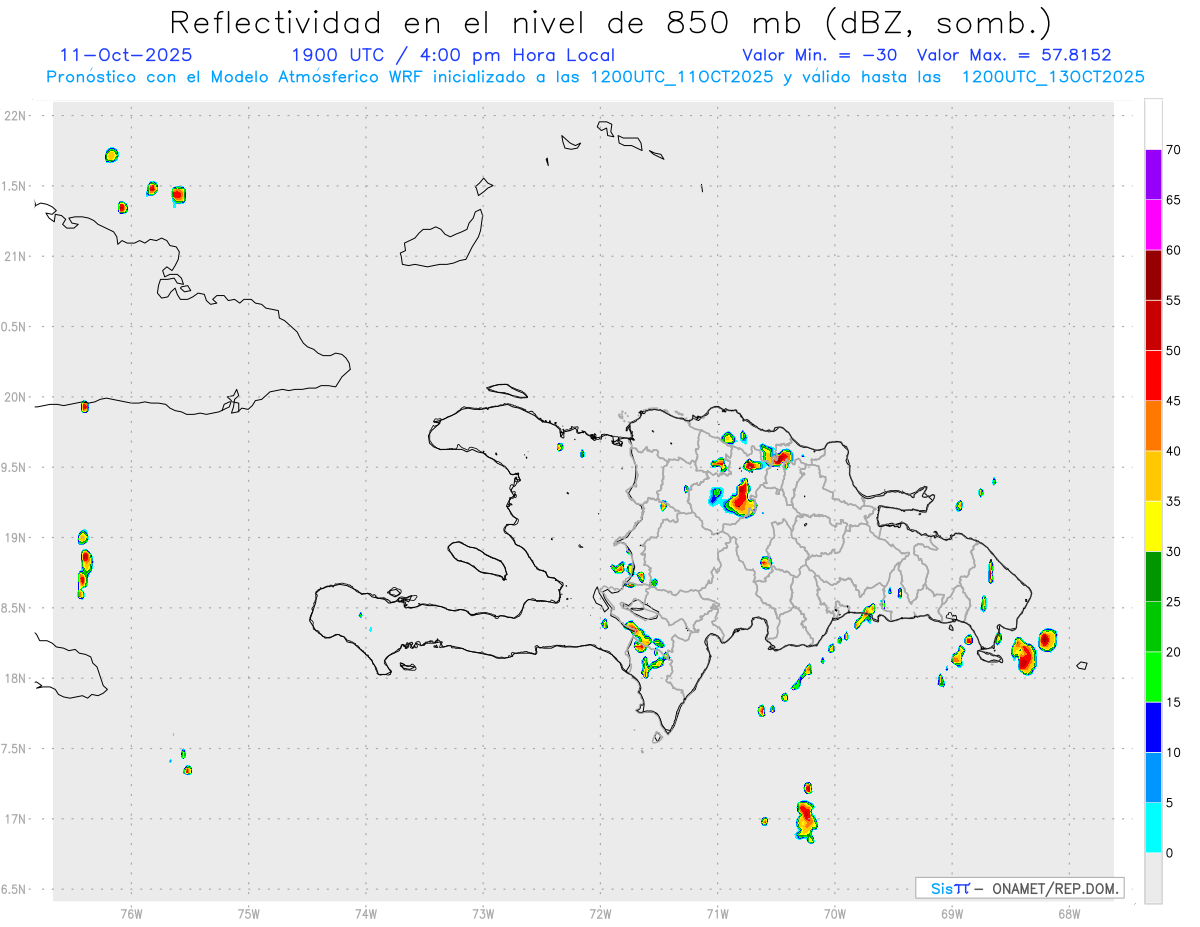Viewport: 1200px width, 927px height.
Task: Pick the yellow 30–35 dBZ legend band
Action: pos(1153,526)
